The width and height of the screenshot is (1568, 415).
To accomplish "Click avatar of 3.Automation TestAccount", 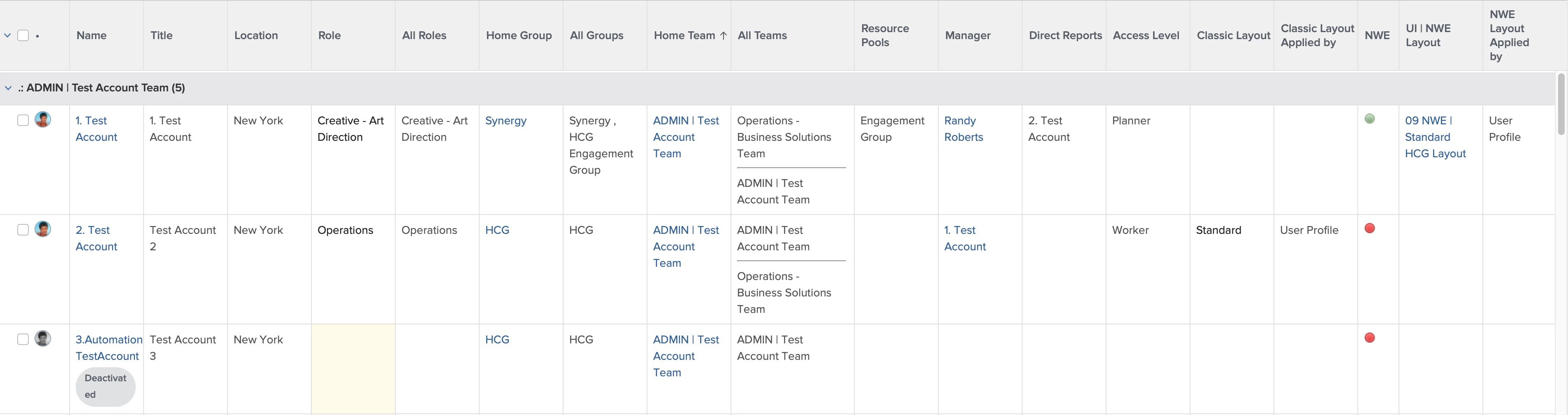I will point(43,338).
